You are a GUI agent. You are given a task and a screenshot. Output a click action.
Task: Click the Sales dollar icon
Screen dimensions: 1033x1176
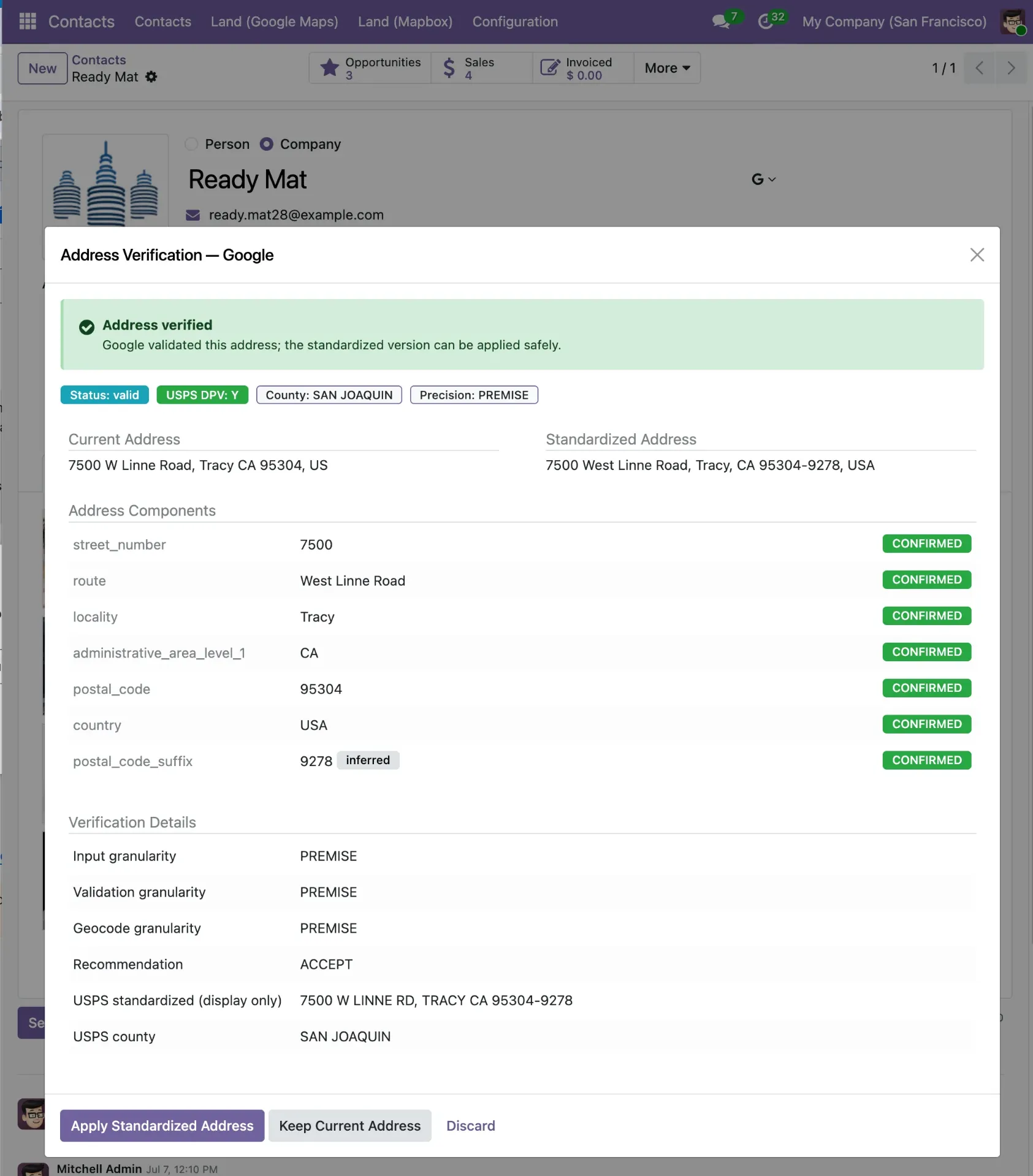point(449,68)
